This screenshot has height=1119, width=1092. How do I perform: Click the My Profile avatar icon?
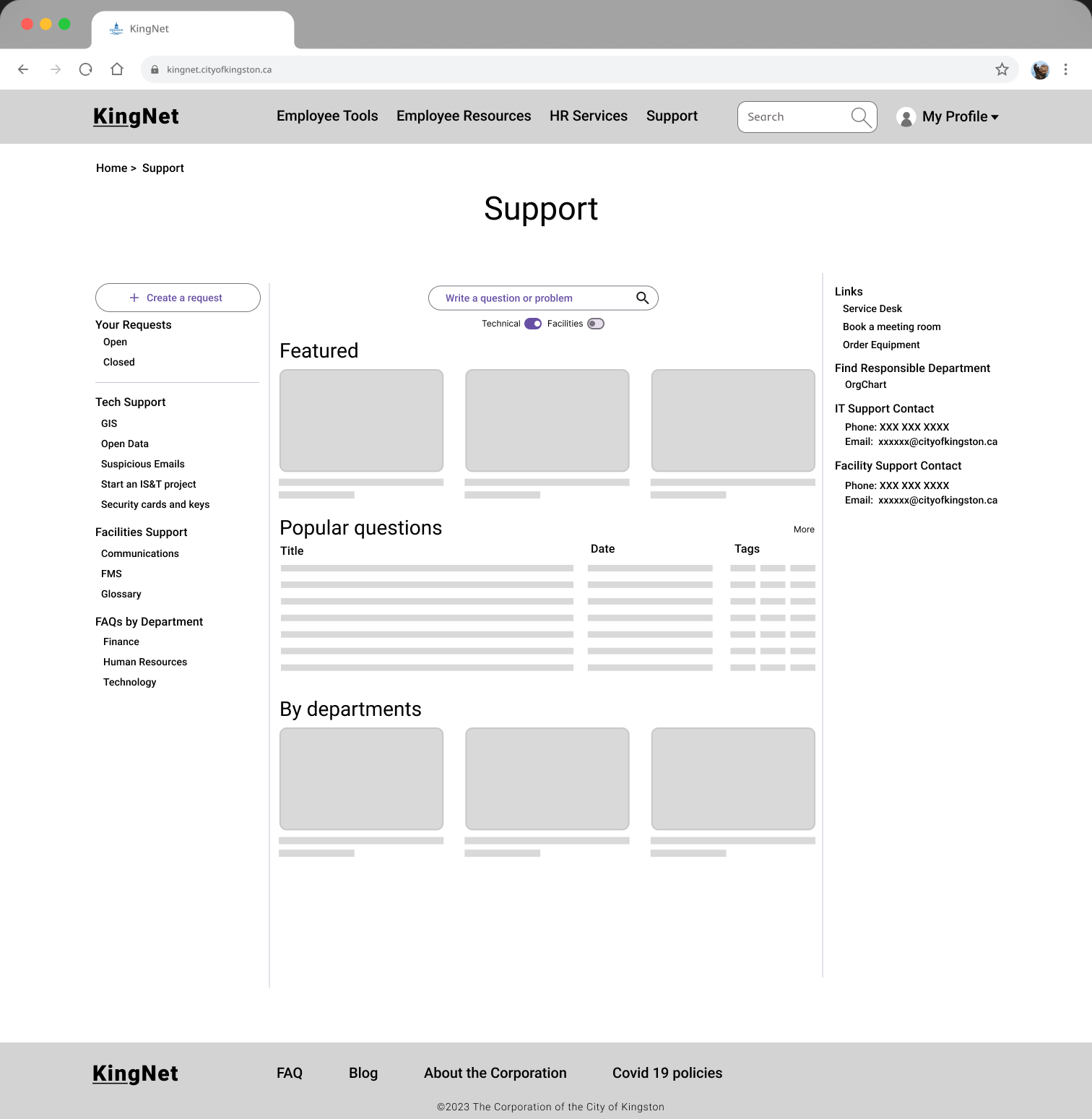(x=906, y=116)
